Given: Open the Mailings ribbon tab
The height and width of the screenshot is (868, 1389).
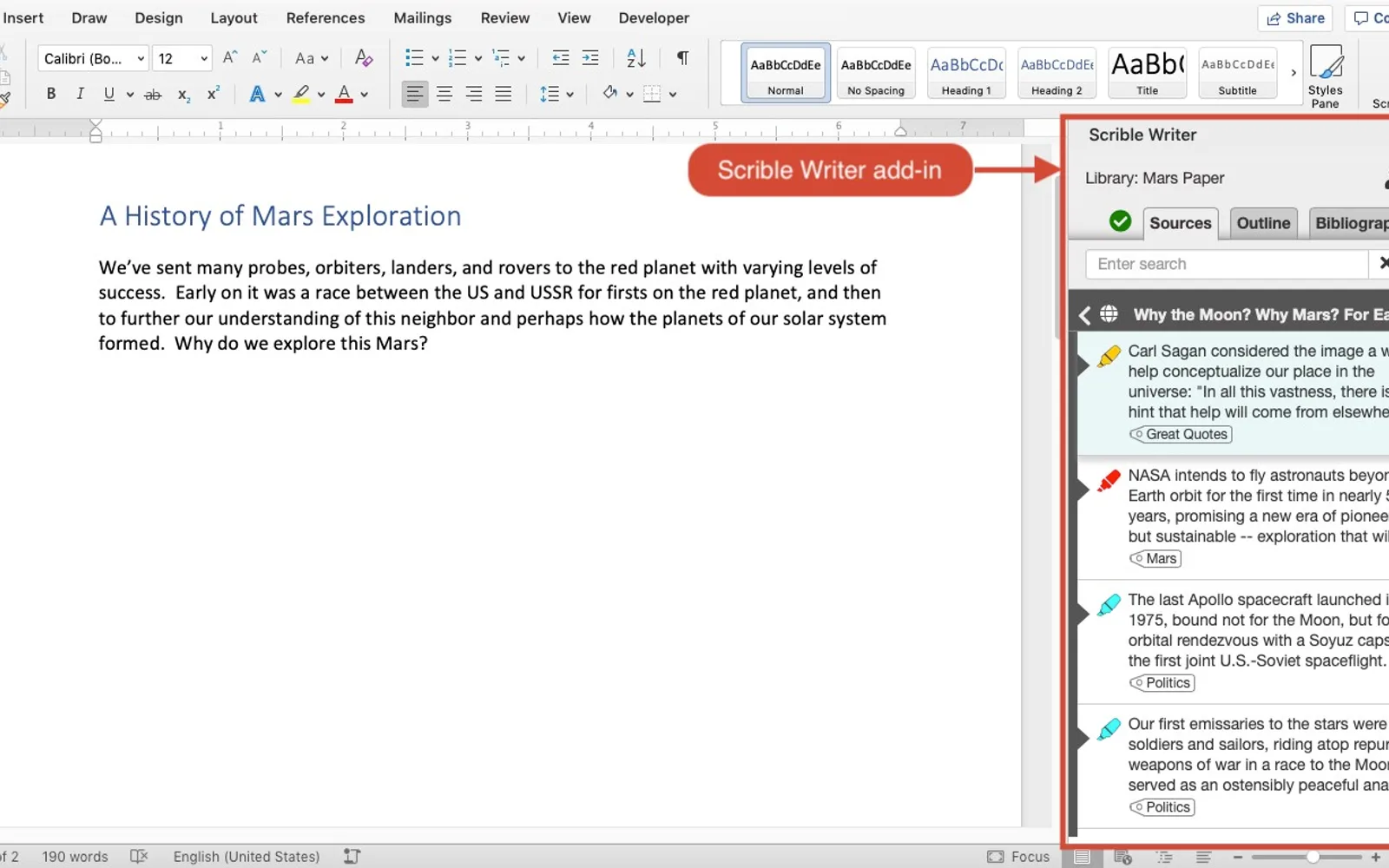Looking at the screenshot, I should [x=423, y=18].
